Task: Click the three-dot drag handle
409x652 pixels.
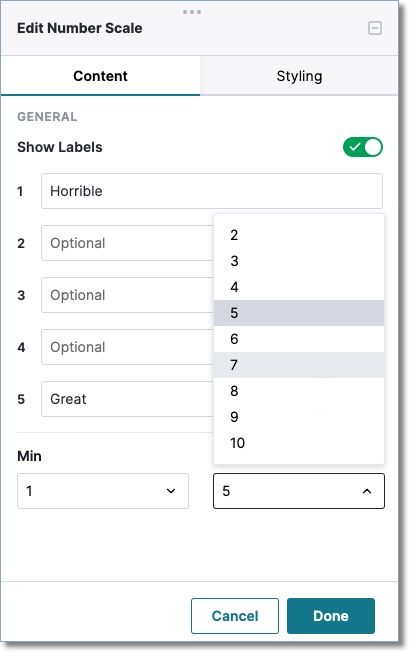Action: tap(192, 12)
